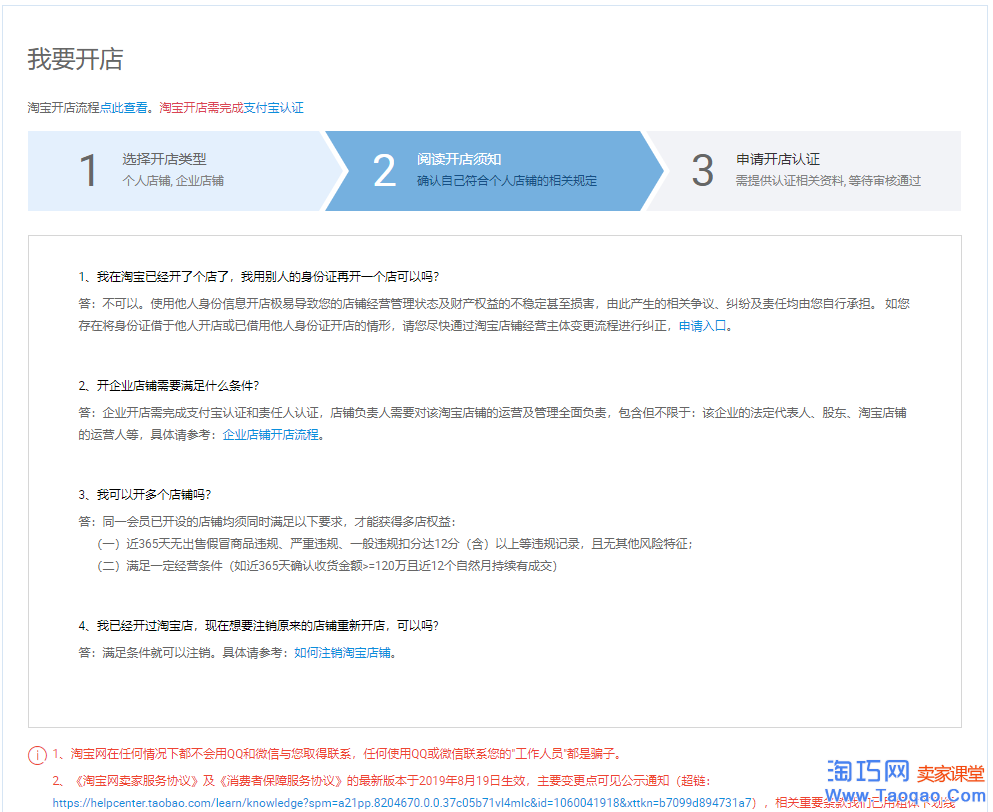Click the 《淘宝网卖家服务协议》 agreement text
Image resolution: width=993 pixels, height=812 pixels.
[x=121, y=780]
